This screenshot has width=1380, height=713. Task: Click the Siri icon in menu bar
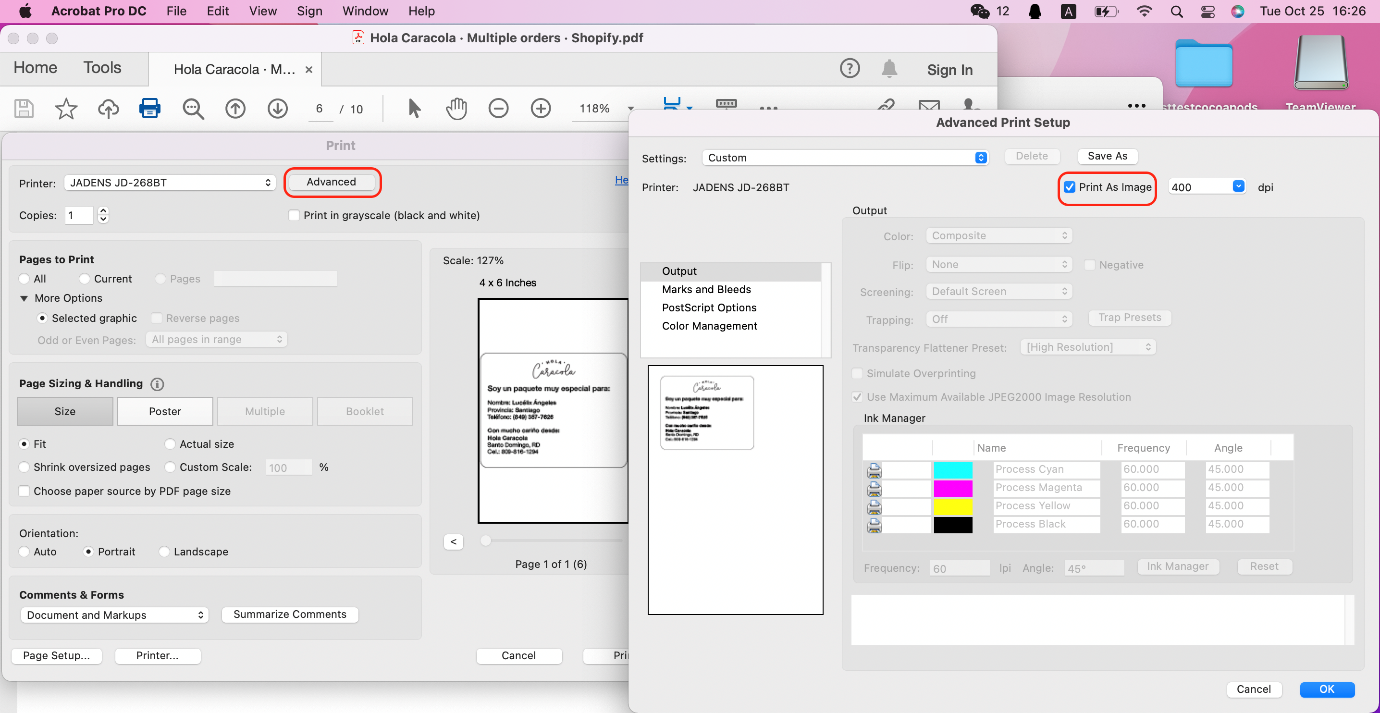click(x=1237, y=11)
